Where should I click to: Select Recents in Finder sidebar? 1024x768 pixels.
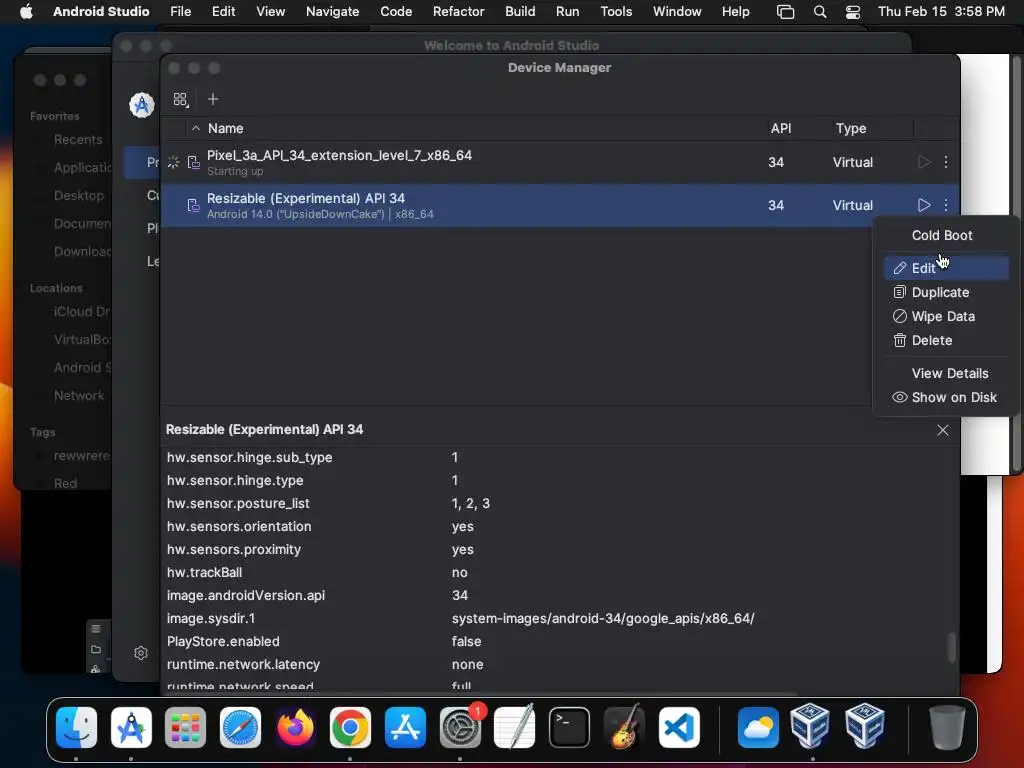[x=78, y=140]
